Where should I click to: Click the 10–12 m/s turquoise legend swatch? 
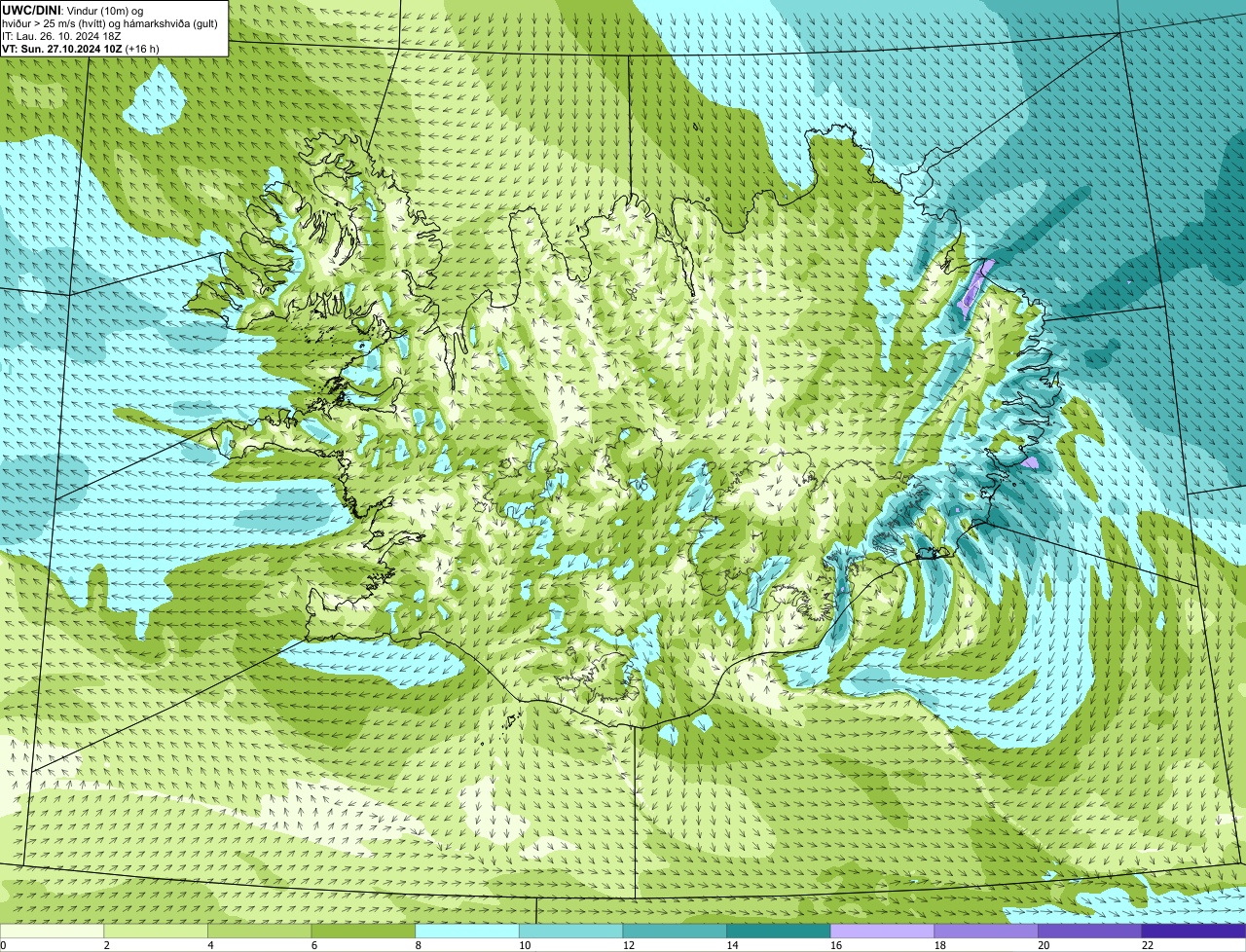click(570, 931)
